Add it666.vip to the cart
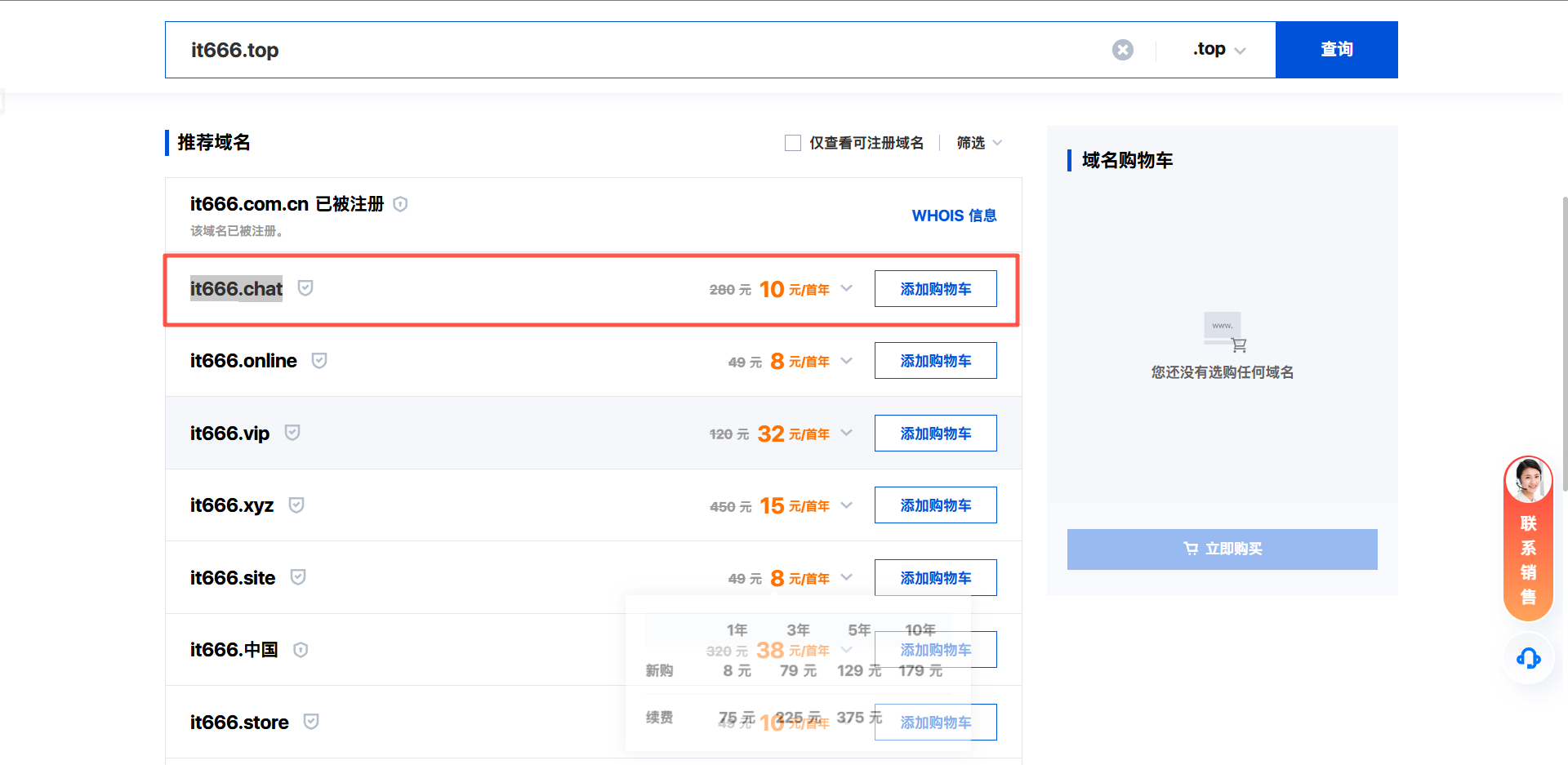Screen dimensions: 1568x765 tap(936, 434)
